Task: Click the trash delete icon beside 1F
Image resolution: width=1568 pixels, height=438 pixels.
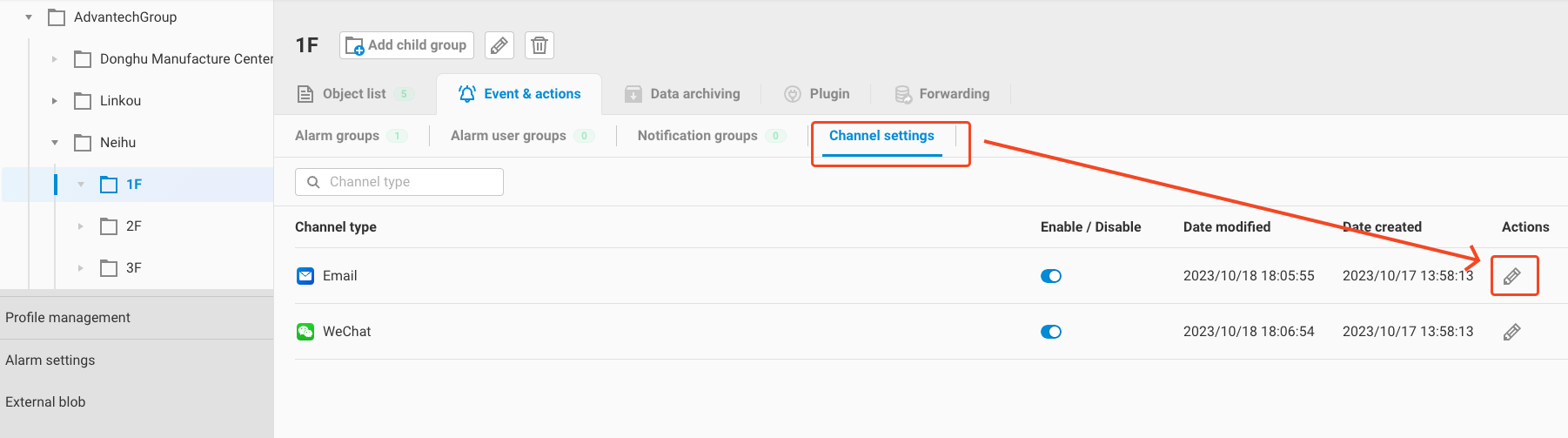Action: [x=539, y=45]
